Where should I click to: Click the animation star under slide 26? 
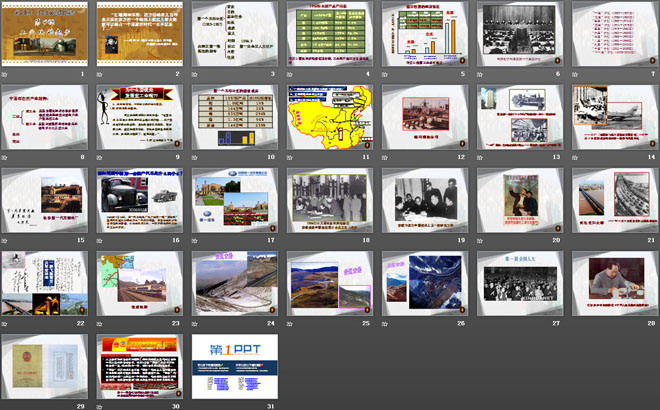click(385, 324)
